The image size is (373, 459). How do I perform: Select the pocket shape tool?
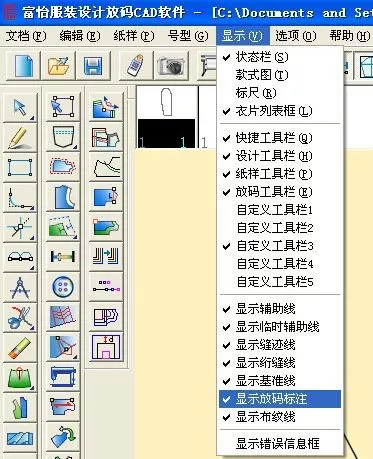point(63,137)
